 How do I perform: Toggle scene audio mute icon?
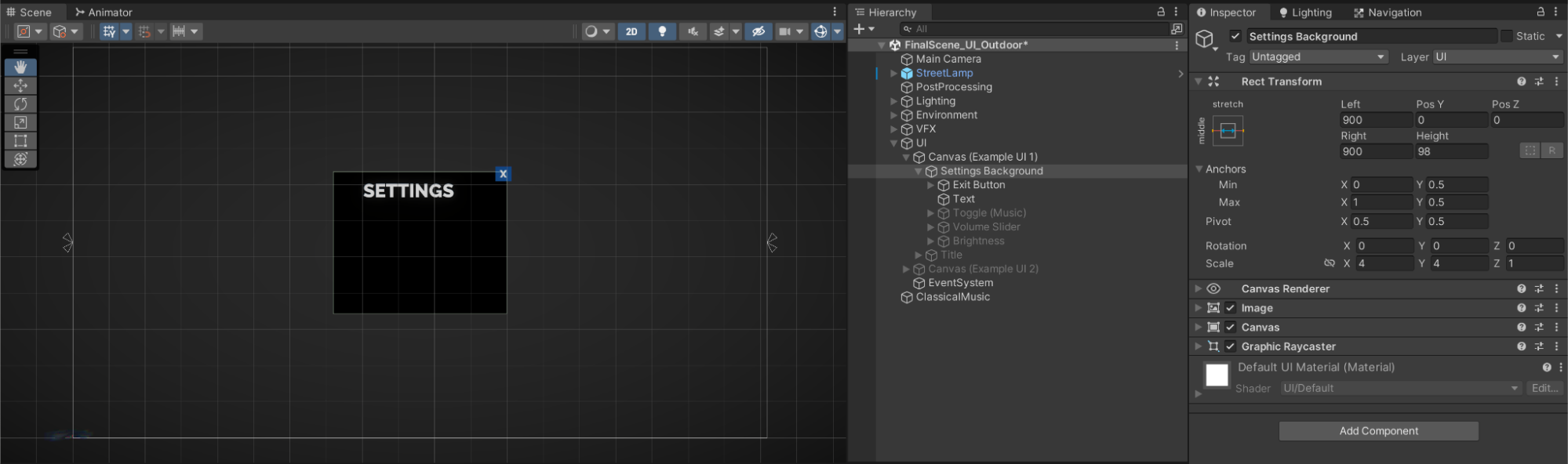click(693, 31)
